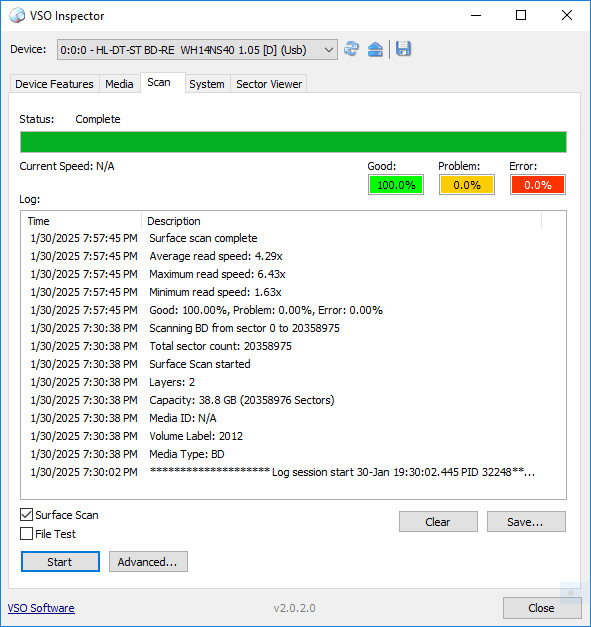Click the eject disc icon

click(x=375, y=49)
